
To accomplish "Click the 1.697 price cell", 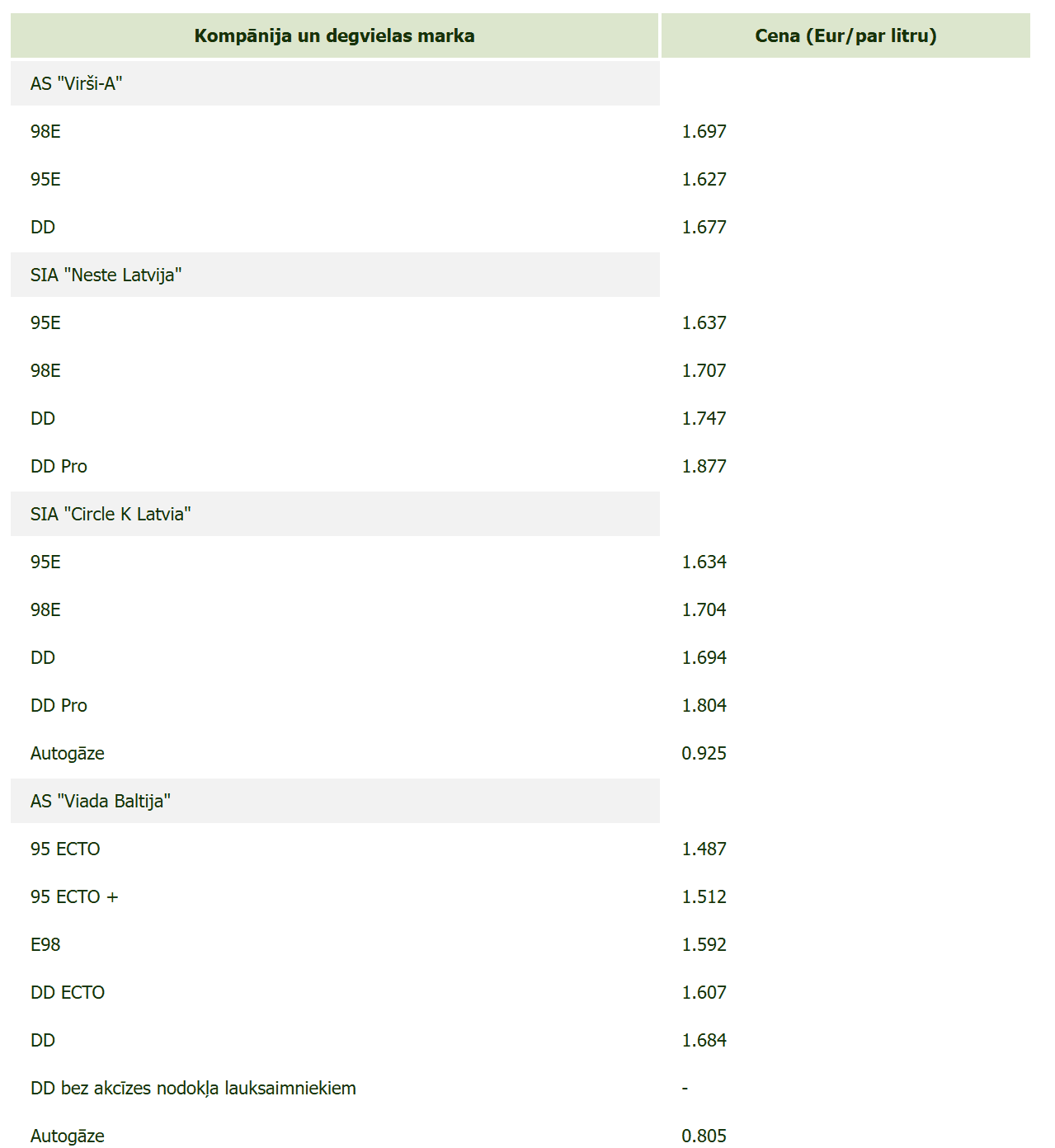I will click(704, 132).
